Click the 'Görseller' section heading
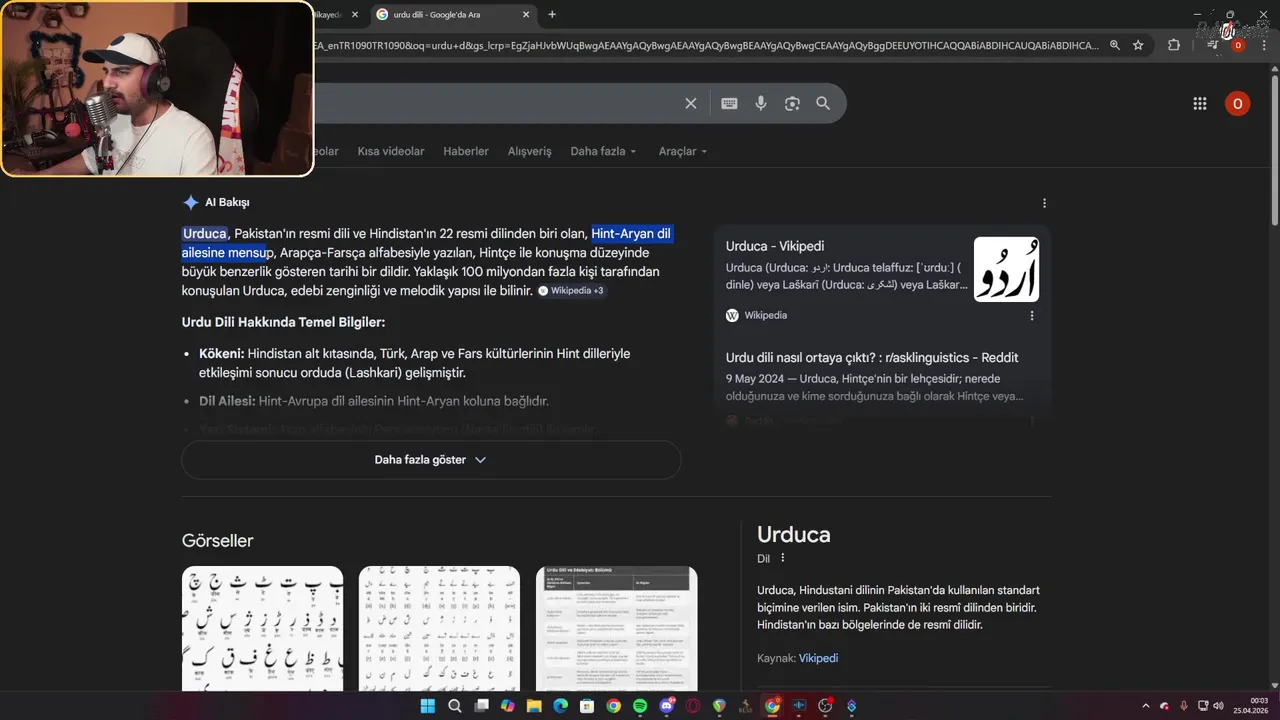Image resolution: width=1280 pixels, height=720 pixels. [217, 541]
